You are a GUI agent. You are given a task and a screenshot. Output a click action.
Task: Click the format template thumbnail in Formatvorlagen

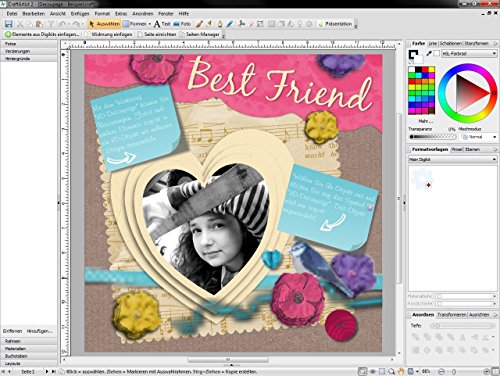pyautogui.click(x=422, y=179)
